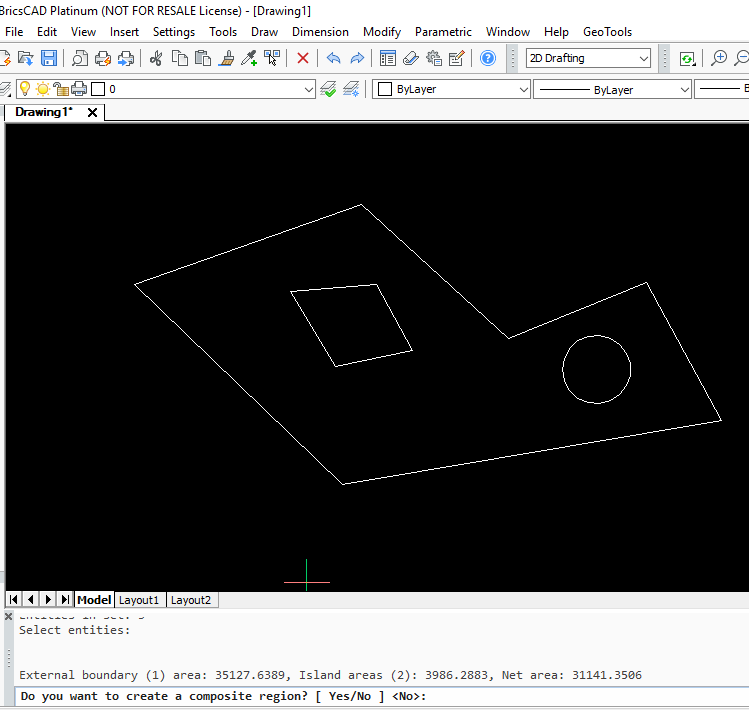
Task: Click the command line input field
Action: click(580, 696)
